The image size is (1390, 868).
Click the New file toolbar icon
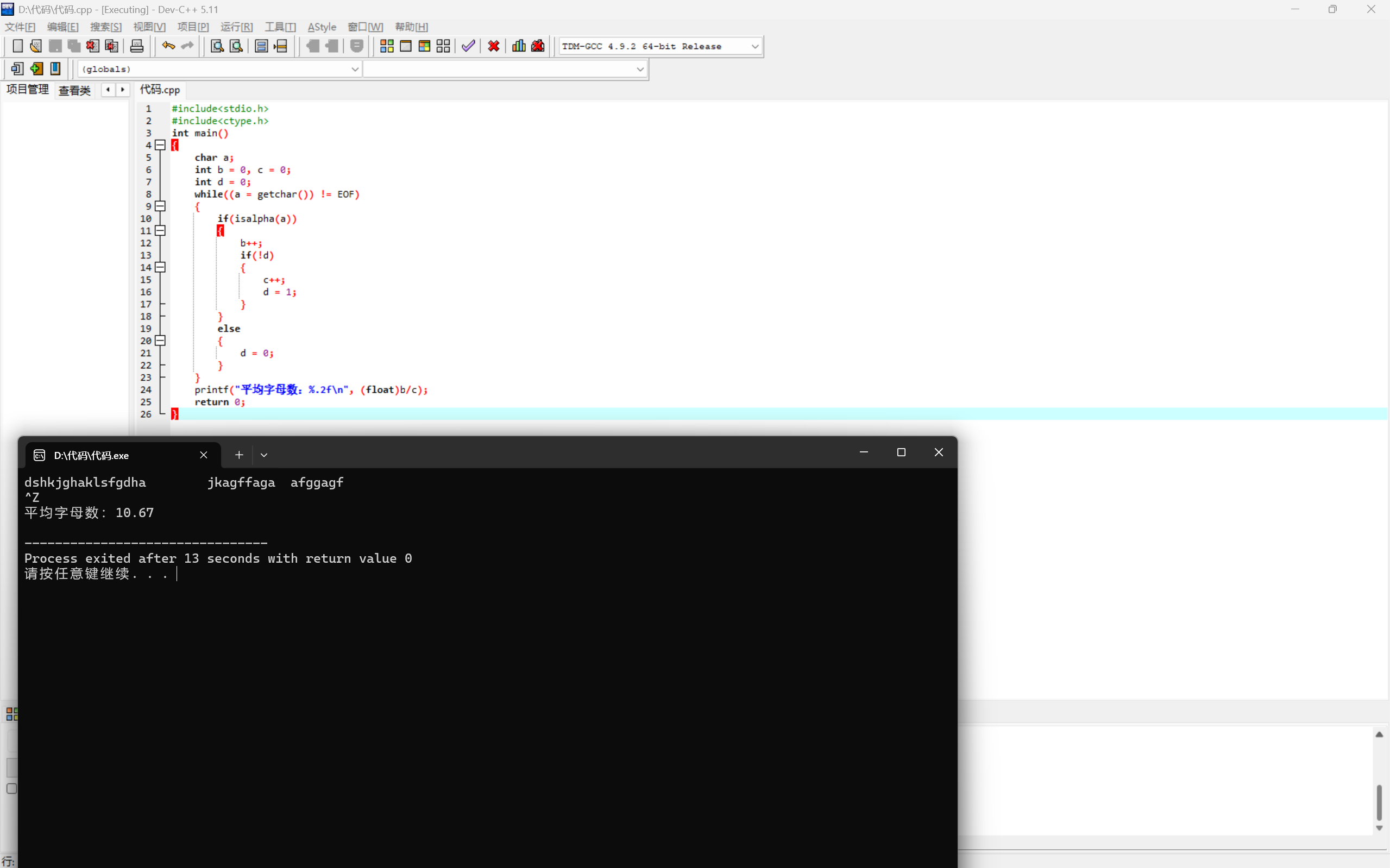pyautogui.click(x=17, y=46)
